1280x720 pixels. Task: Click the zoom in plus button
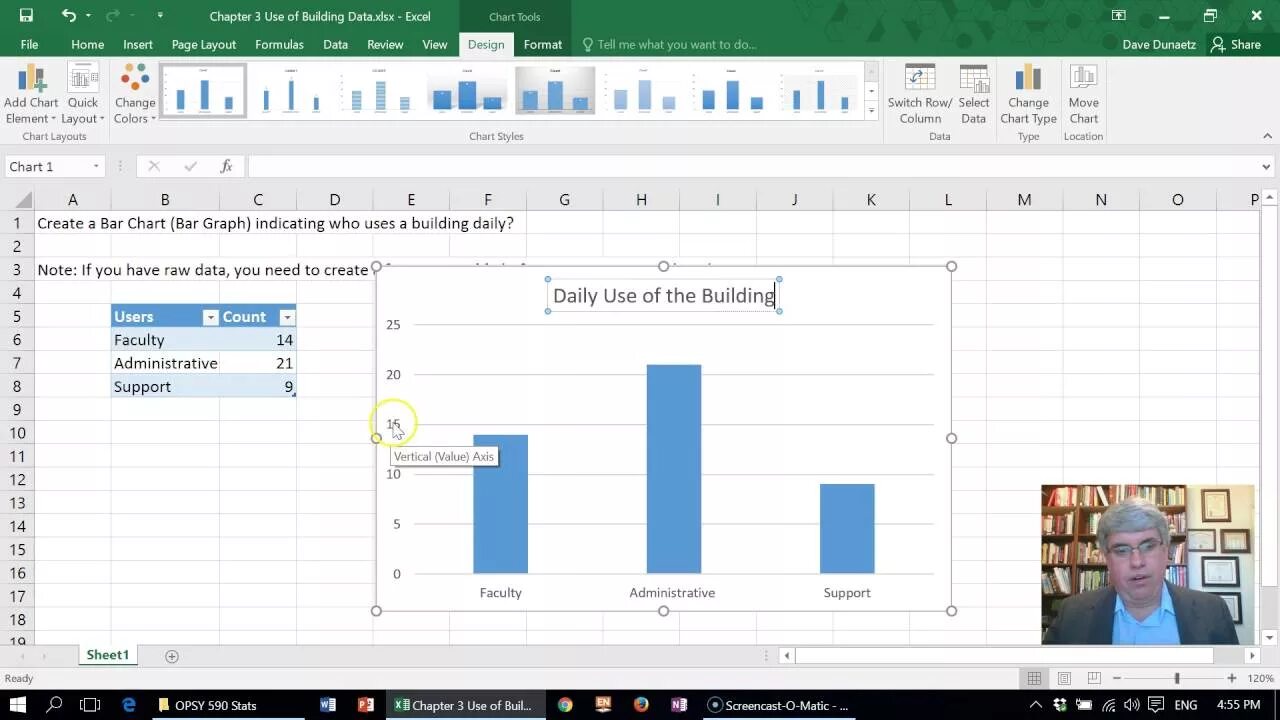point(1231,678)
